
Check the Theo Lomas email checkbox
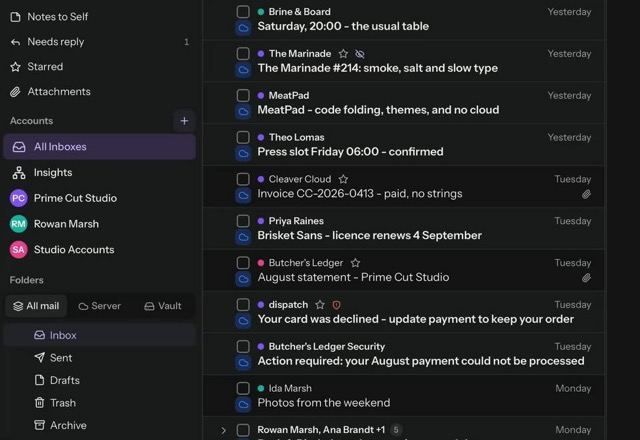(243, 137)
